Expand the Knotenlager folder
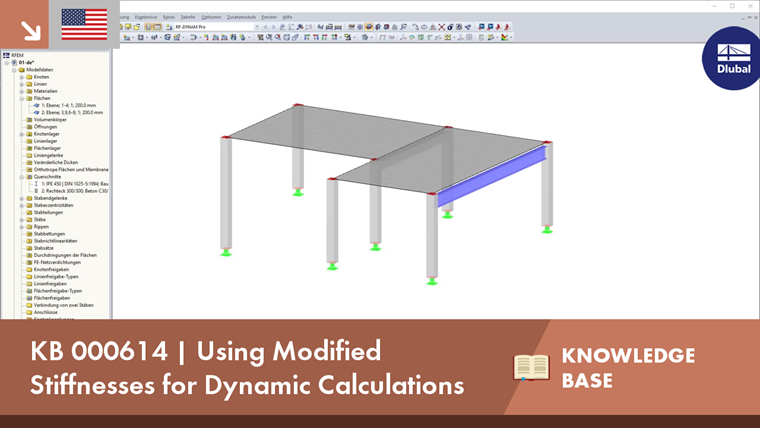The width and height of the screenshot is (760, 428). 21,134
